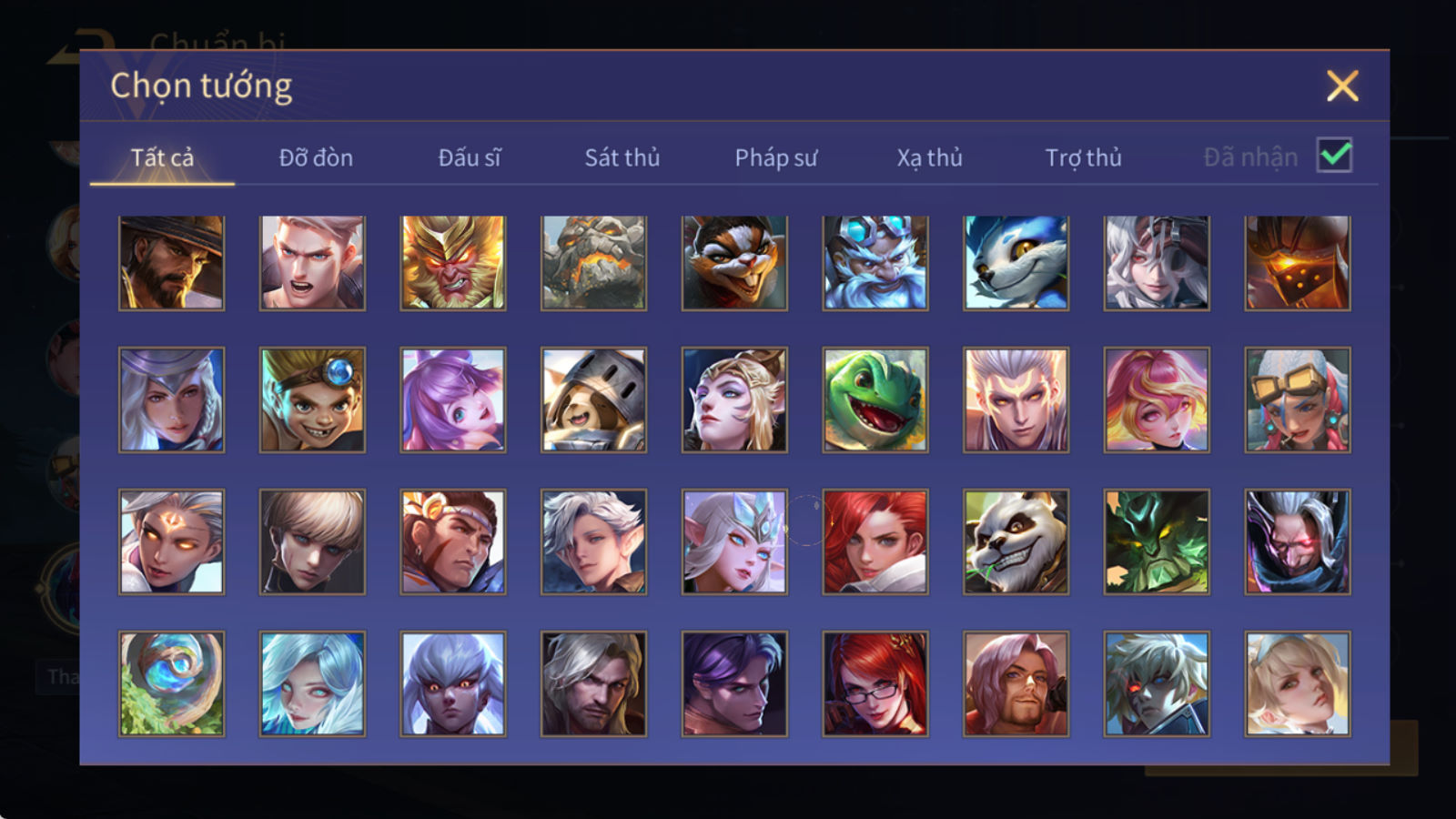Open the Sát thủ tab
Viewport: 1456px width, 819px height.
point(622,157)
